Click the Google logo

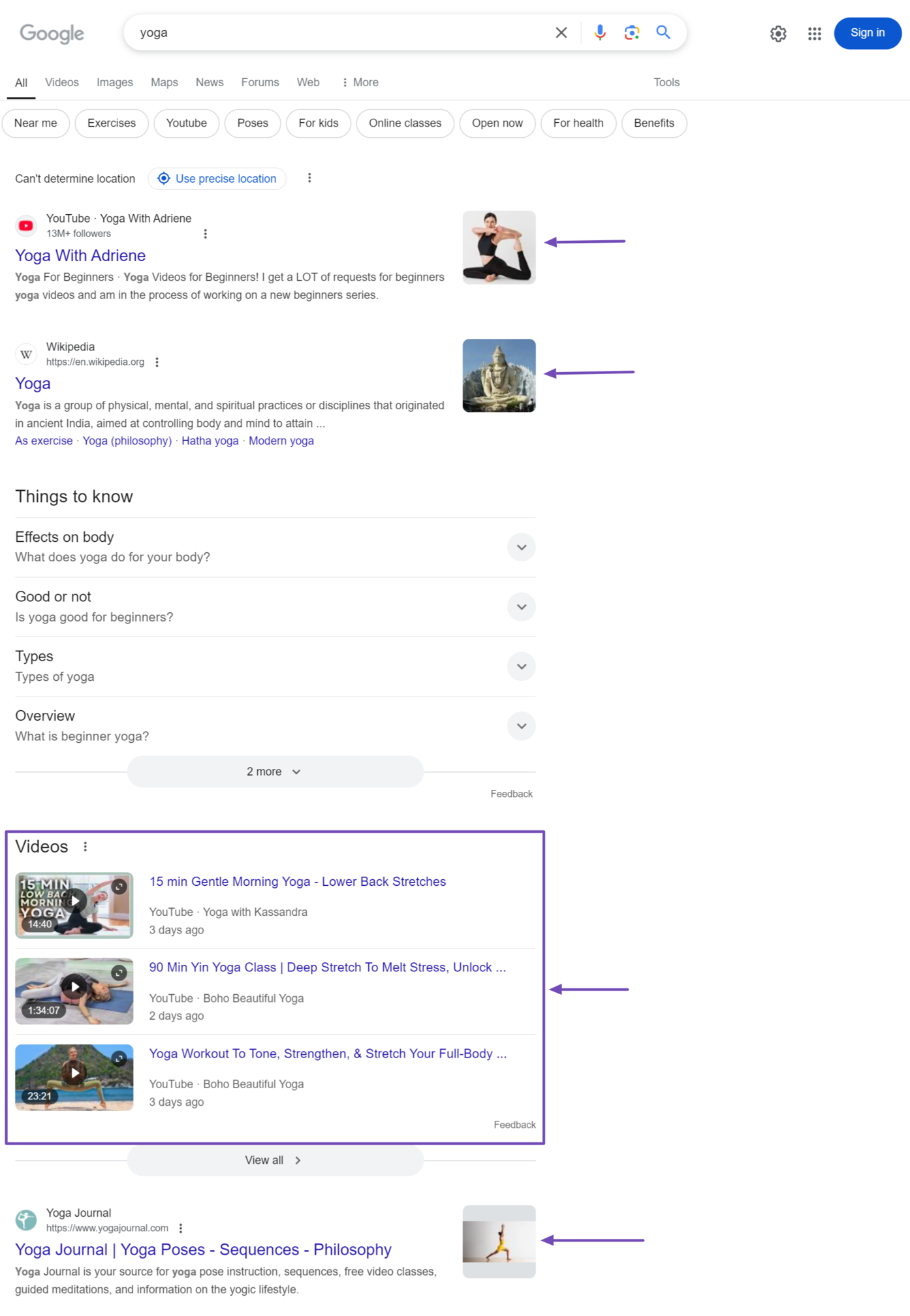52,33
